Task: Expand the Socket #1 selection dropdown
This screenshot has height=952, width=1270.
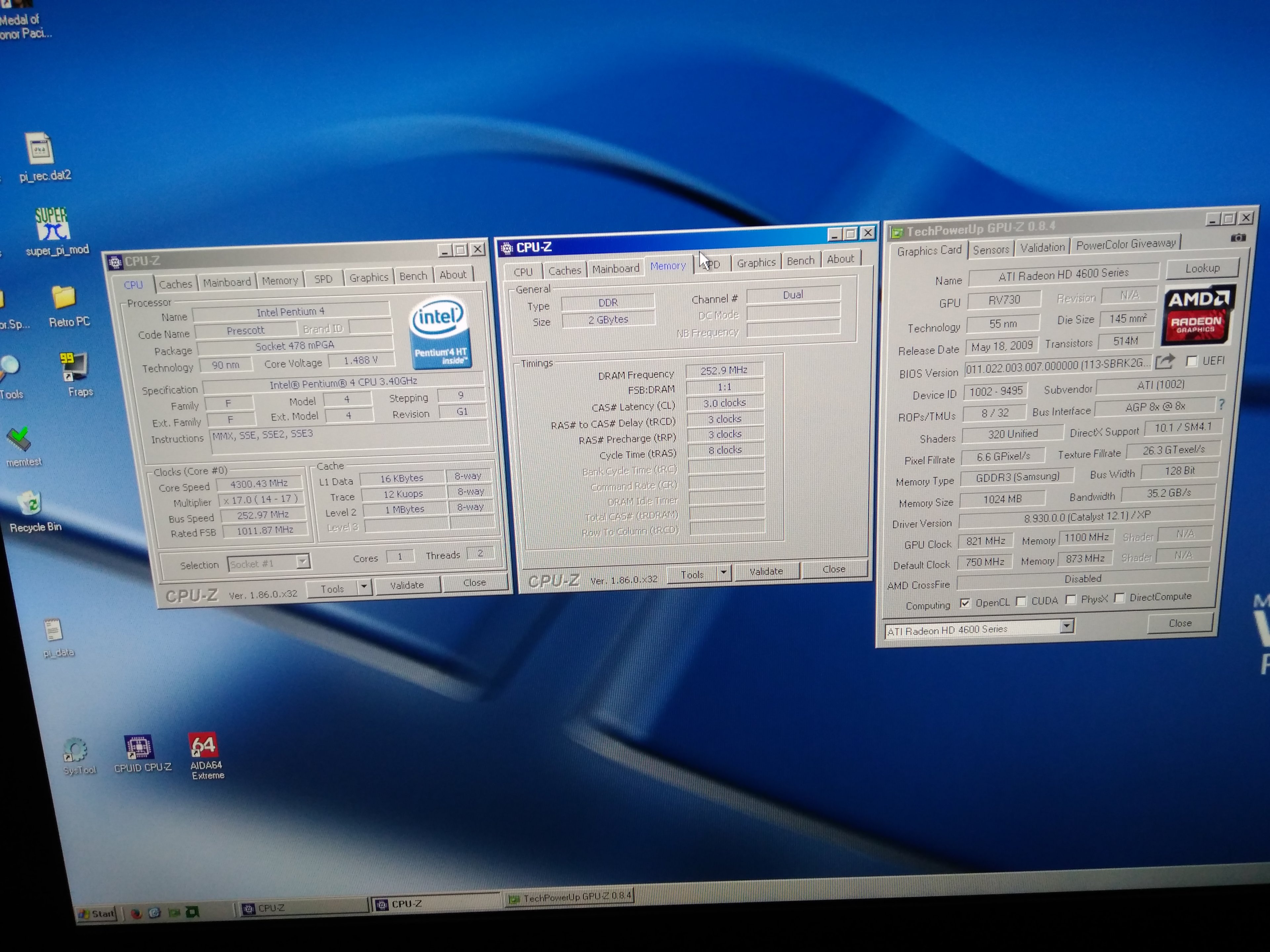Action: (x=303, y=562)
